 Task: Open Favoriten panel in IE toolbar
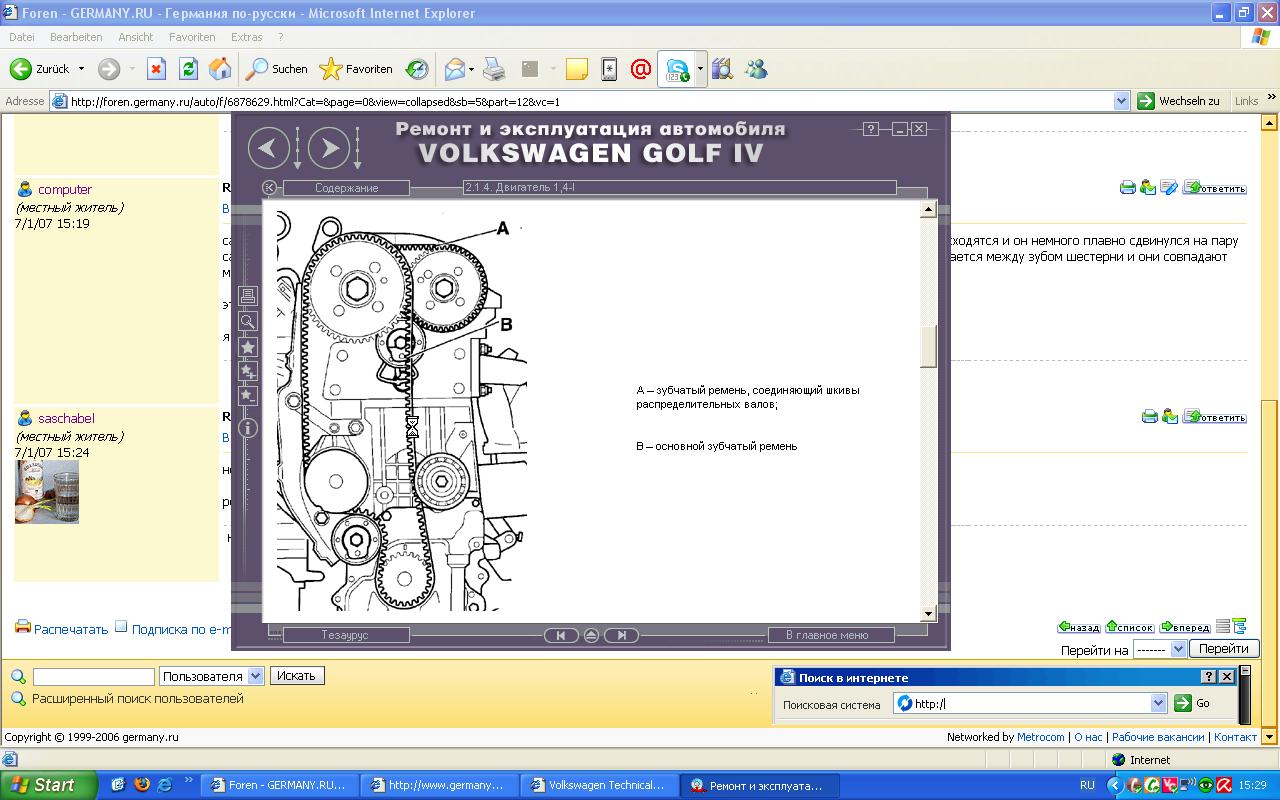pyautogui.click(x=356, y=69)
